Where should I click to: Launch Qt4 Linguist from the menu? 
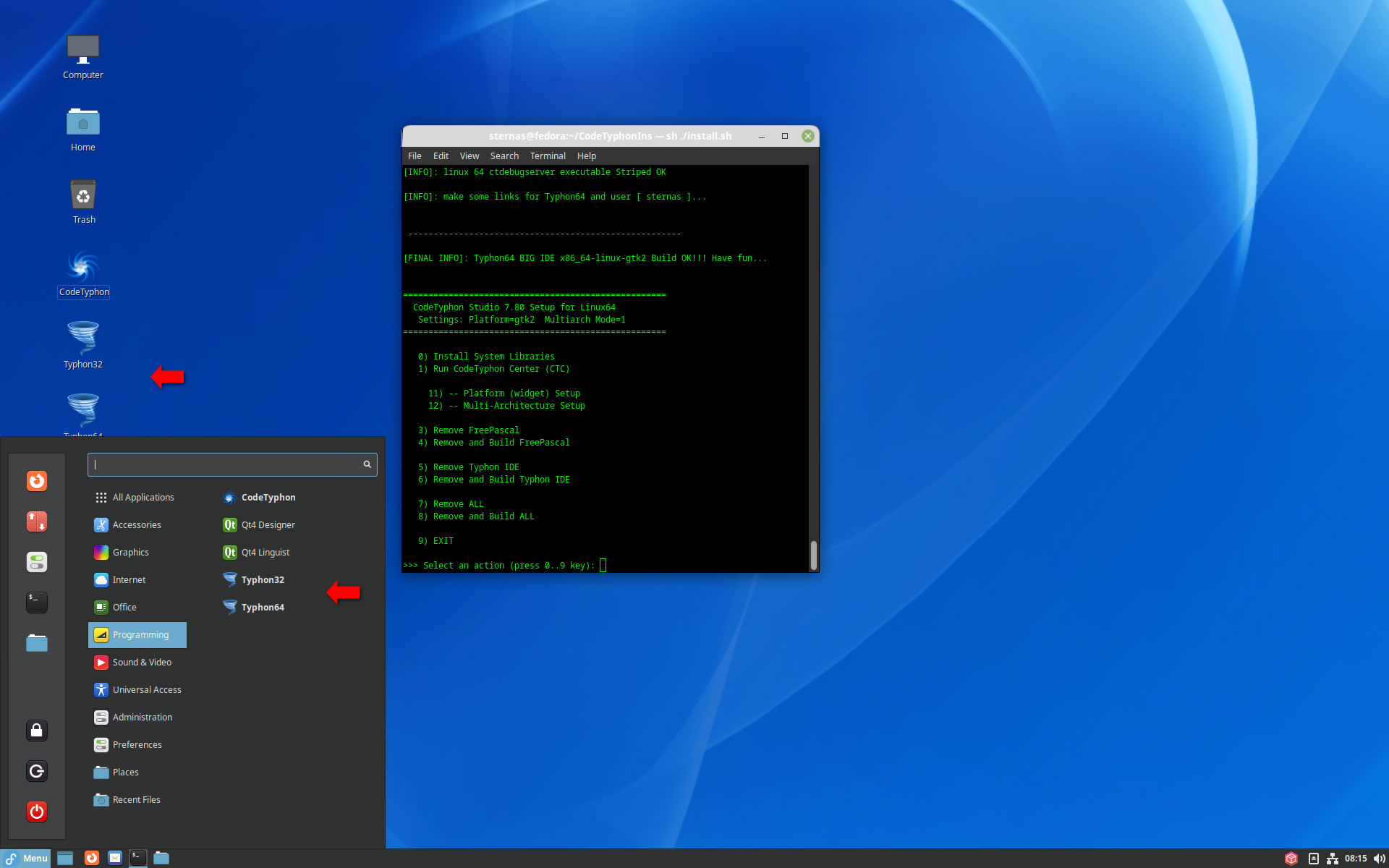coord(257,553)
